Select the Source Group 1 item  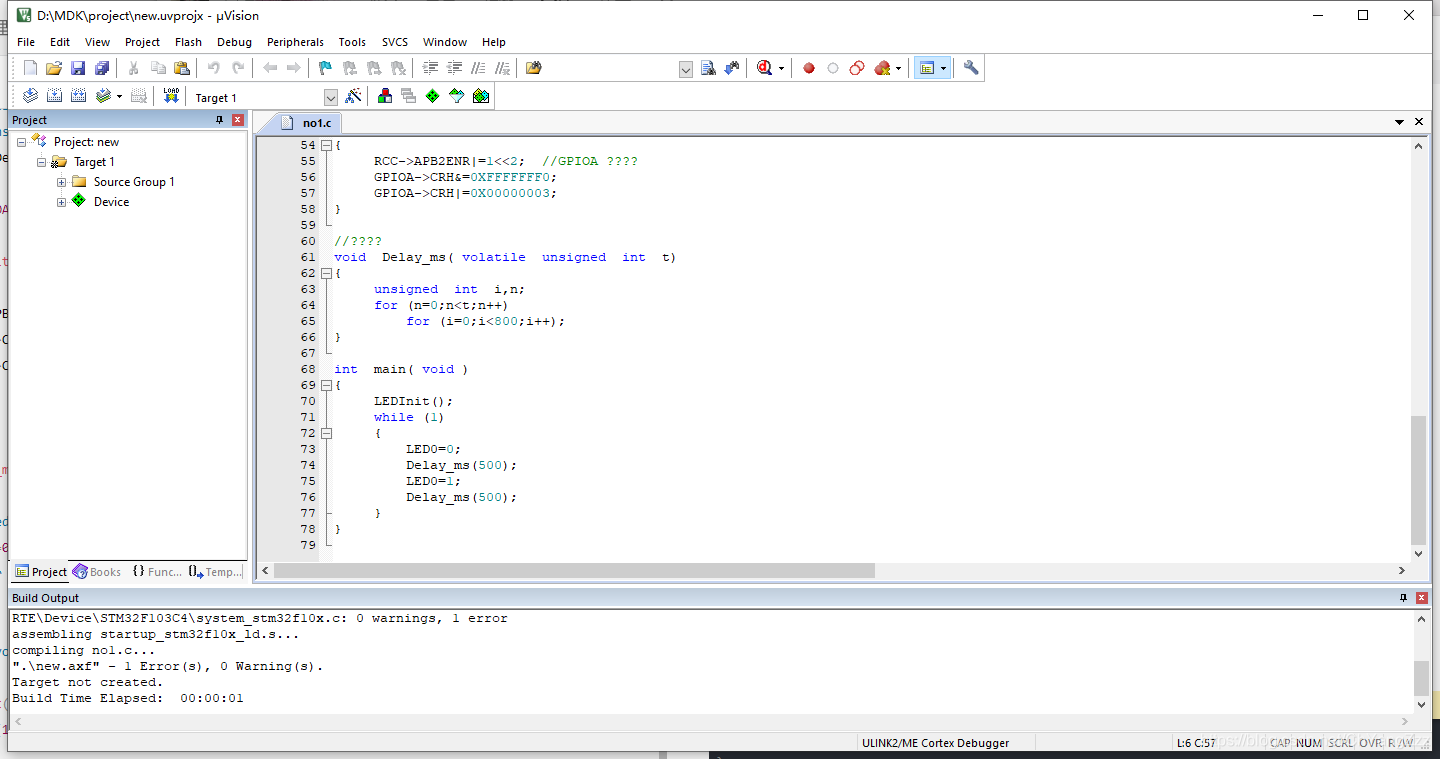coord(134,182)
